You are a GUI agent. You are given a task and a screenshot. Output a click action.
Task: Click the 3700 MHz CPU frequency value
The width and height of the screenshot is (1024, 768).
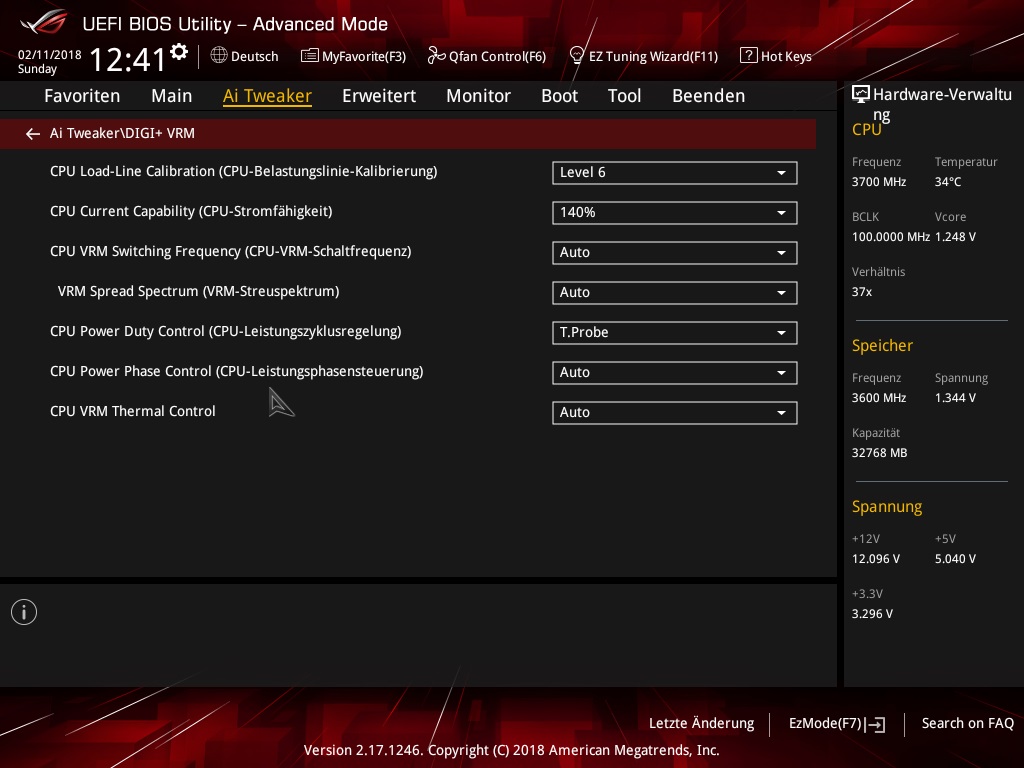coord(879,182)
